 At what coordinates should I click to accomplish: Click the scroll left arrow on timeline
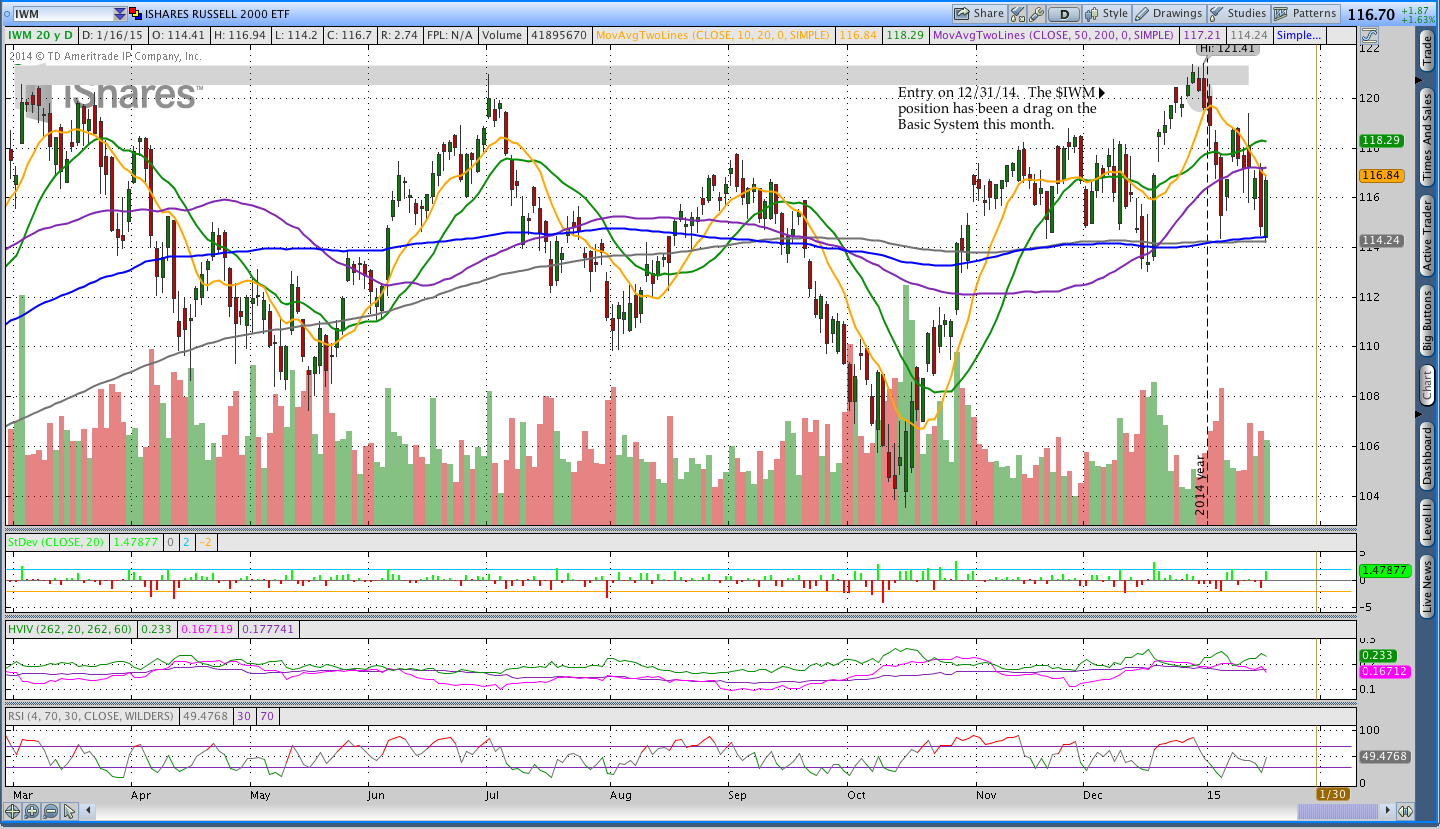[89, 811]
